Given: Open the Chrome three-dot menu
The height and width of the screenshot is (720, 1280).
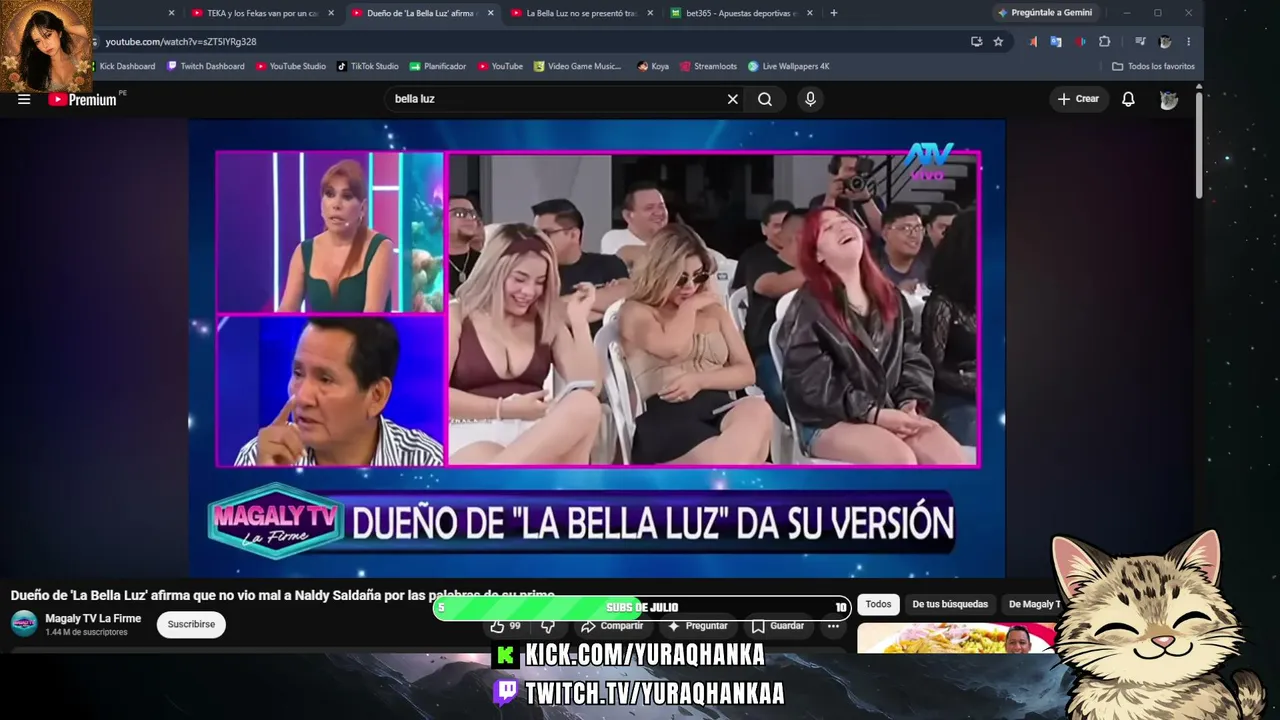Looking at the screenshot, I should (1188, 42).
